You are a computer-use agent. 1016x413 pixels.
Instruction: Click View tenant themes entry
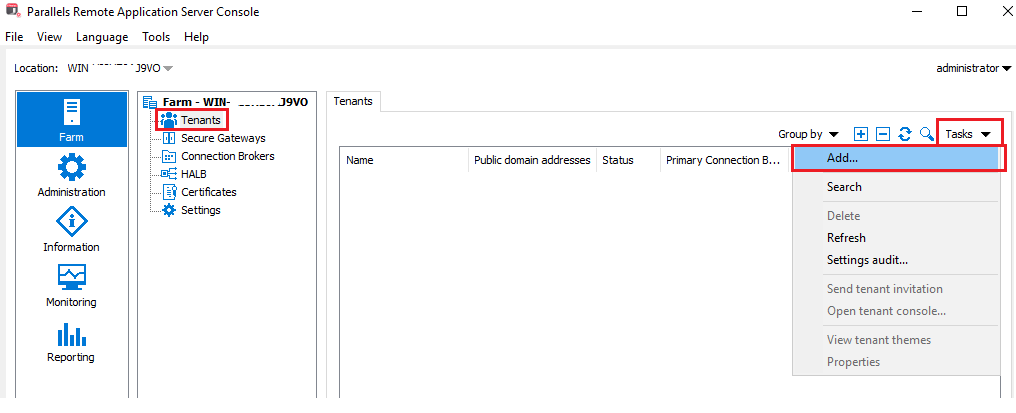896,340
